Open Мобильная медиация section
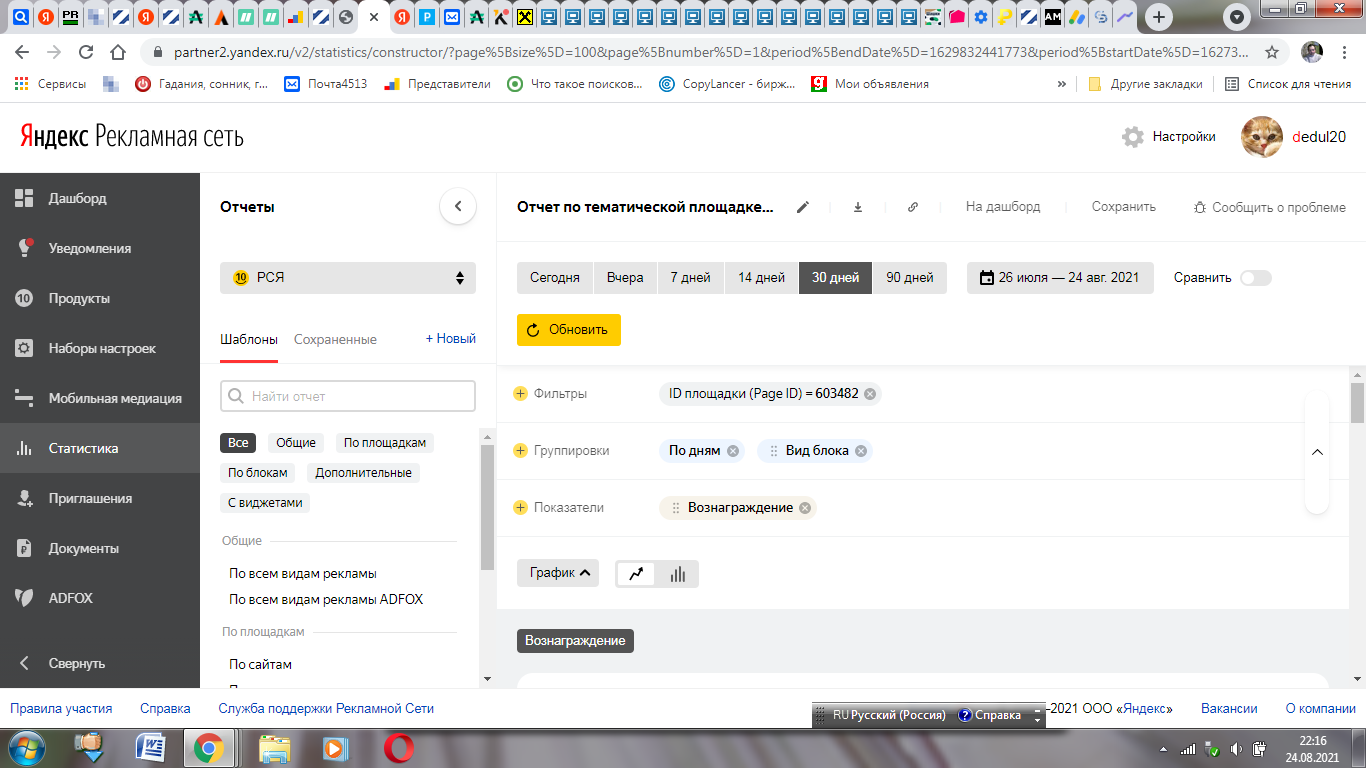 (100, 398)
